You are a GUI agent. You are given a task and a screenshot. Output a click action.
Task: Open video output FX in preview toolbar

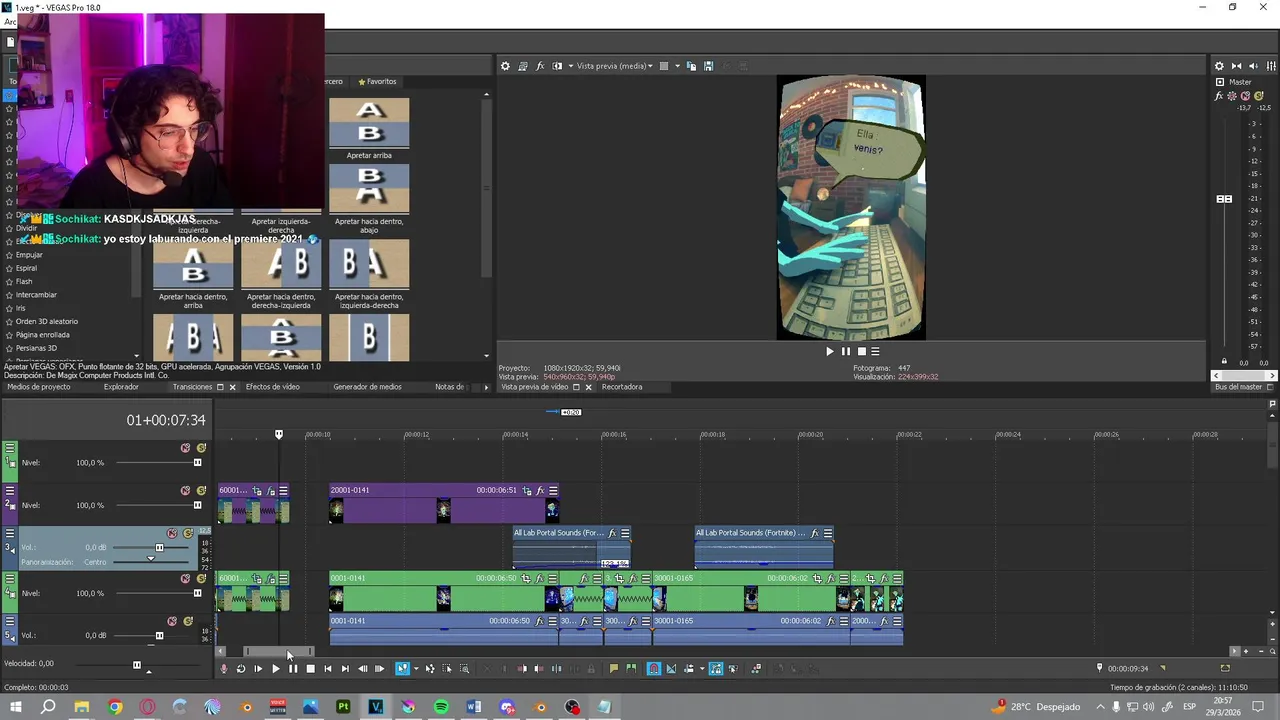click(x=540, y=66)
